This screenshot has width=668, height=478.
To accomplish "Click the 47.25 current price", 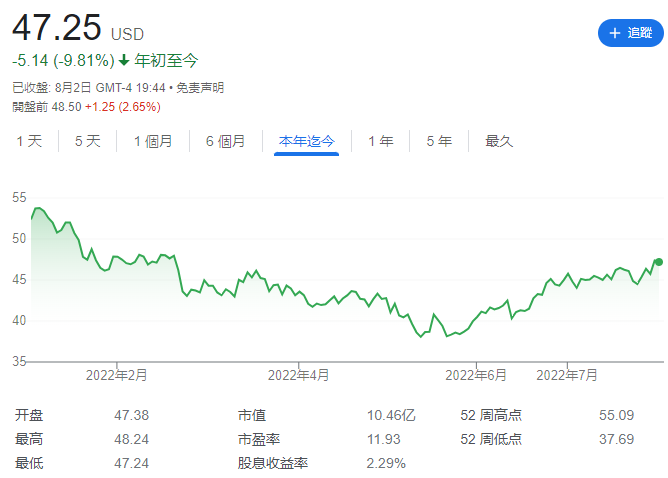I will (57, 28).
